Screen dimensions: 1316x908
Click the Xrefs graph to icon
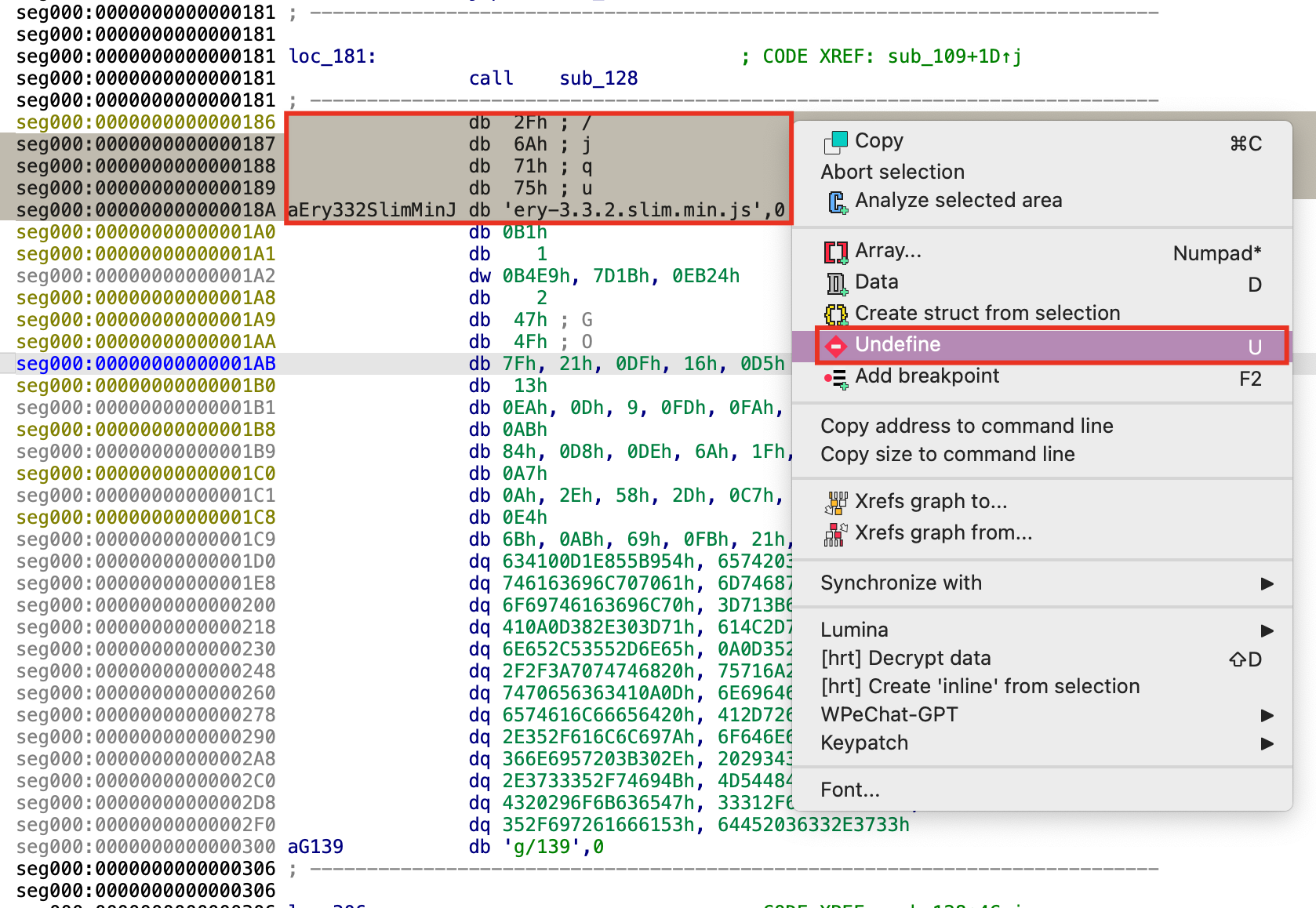836,502
